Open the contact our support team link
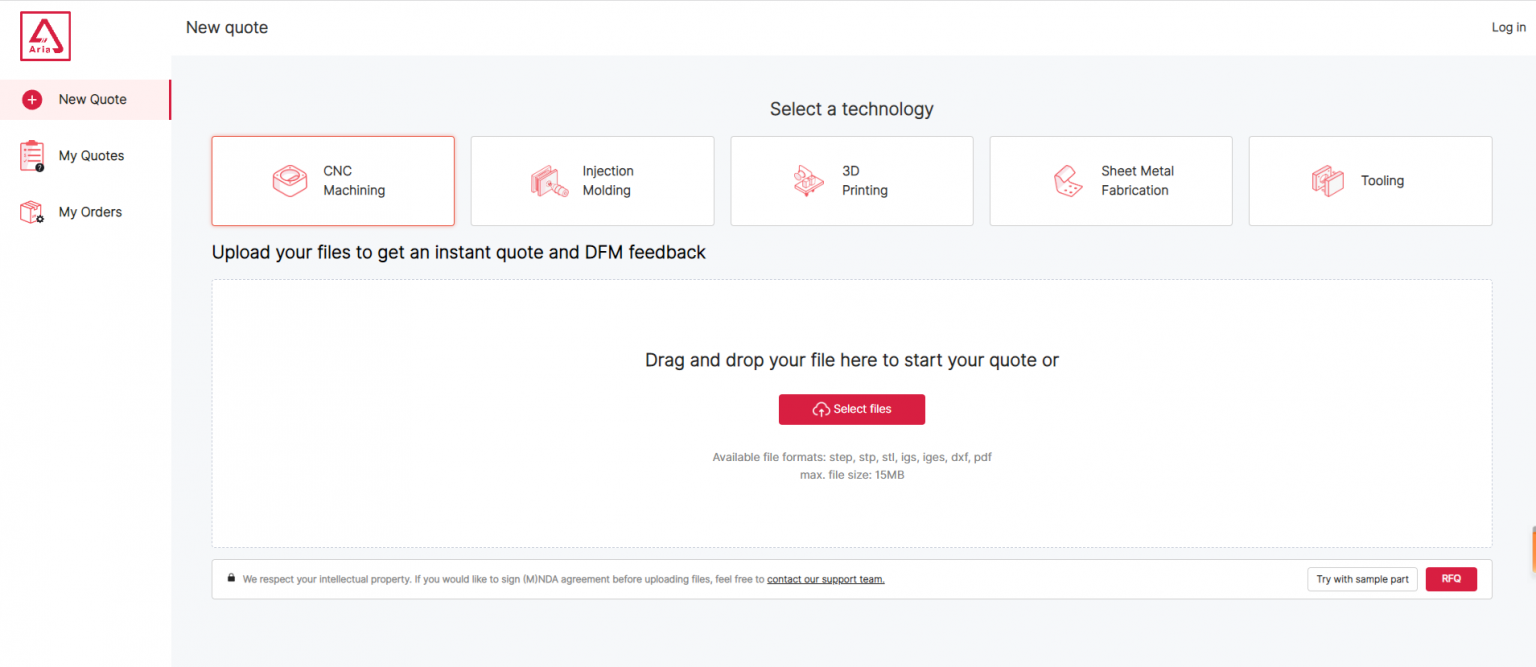Screen dimensions: 1536x667 (x=825, y=579)
